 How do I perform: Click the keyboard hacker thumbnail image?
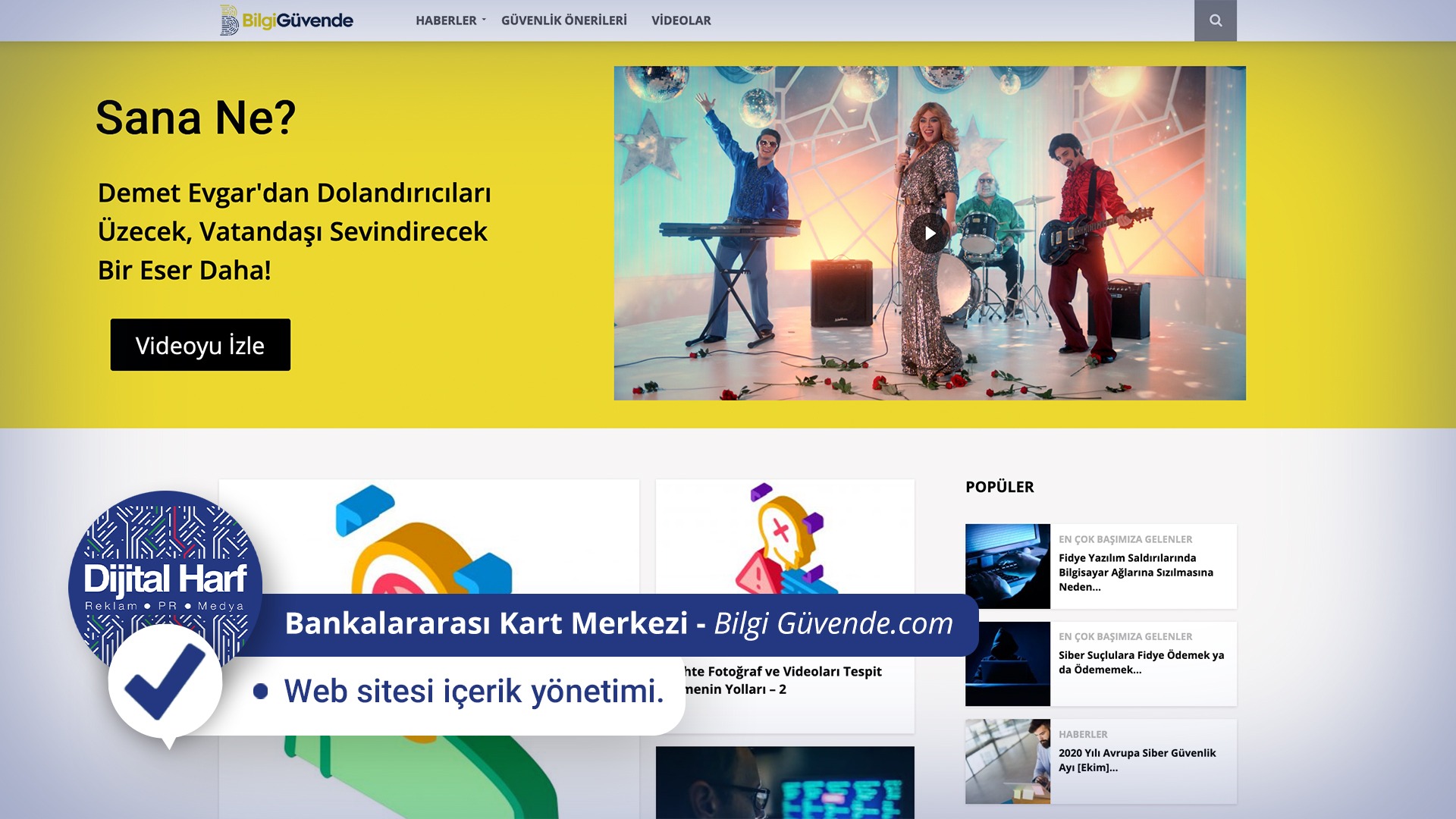click(1007, 566)
